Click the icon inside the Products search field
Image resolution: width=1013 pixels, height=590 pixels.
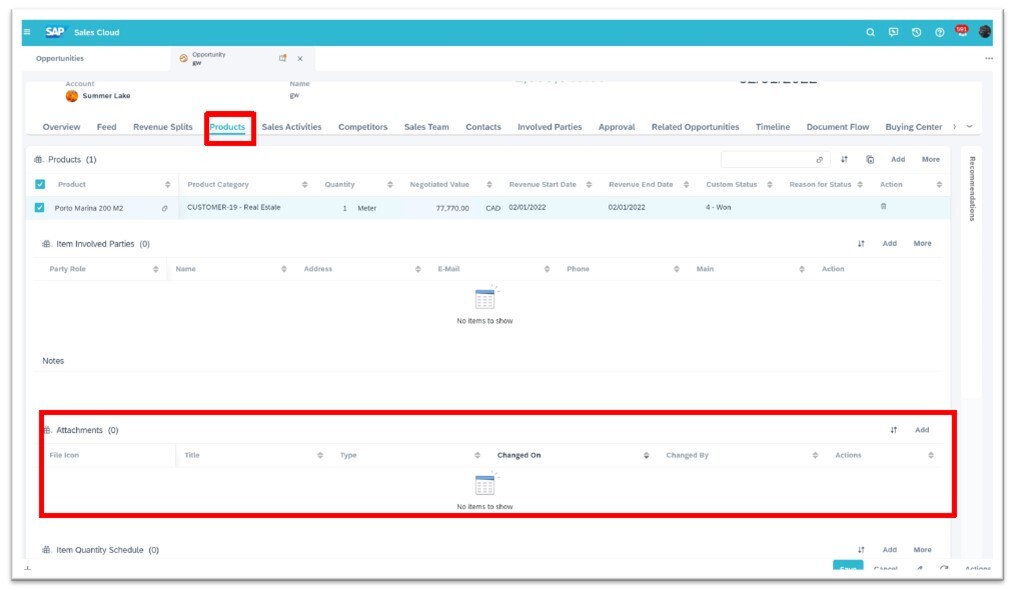pyautogui.click(x=819, y=160)
